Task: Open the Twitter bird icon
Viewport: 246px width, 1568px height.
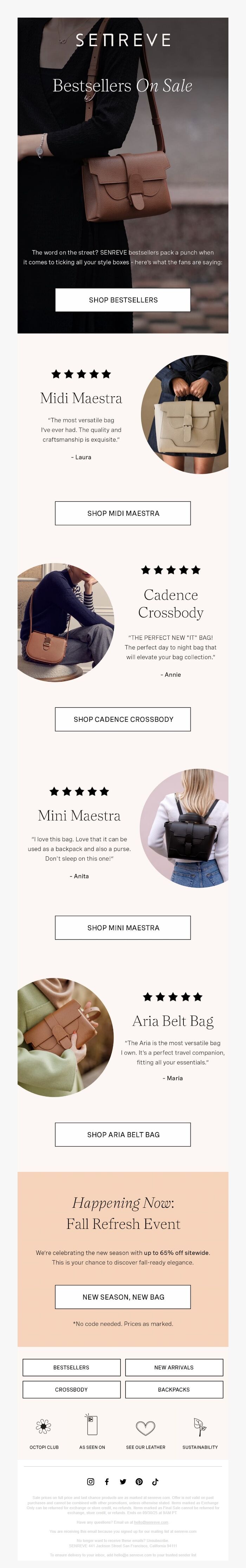Action: click(123, 1482)
